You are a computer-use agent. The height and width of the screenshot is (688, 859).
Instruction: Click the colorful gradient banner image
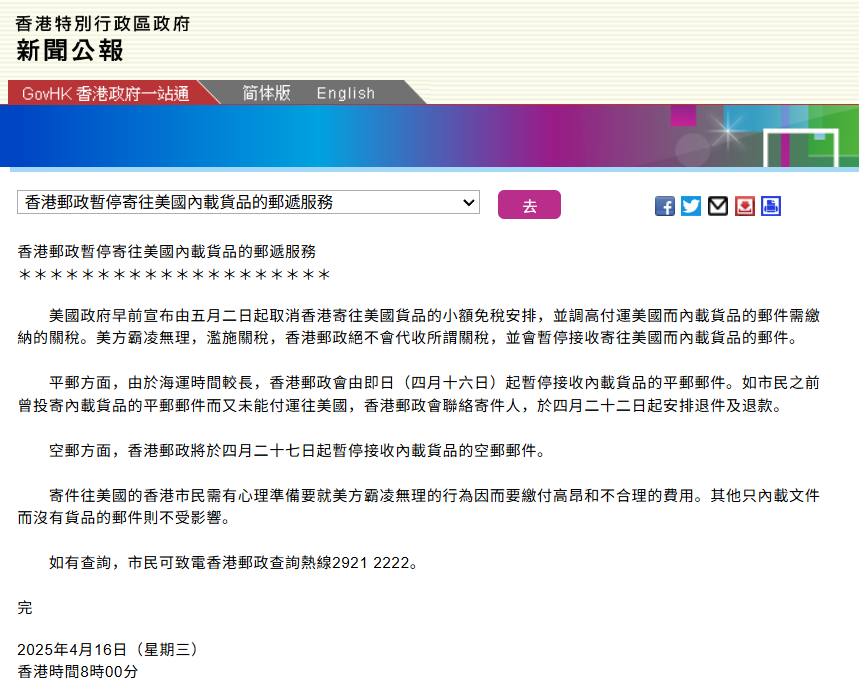click(x=429, y=136)
